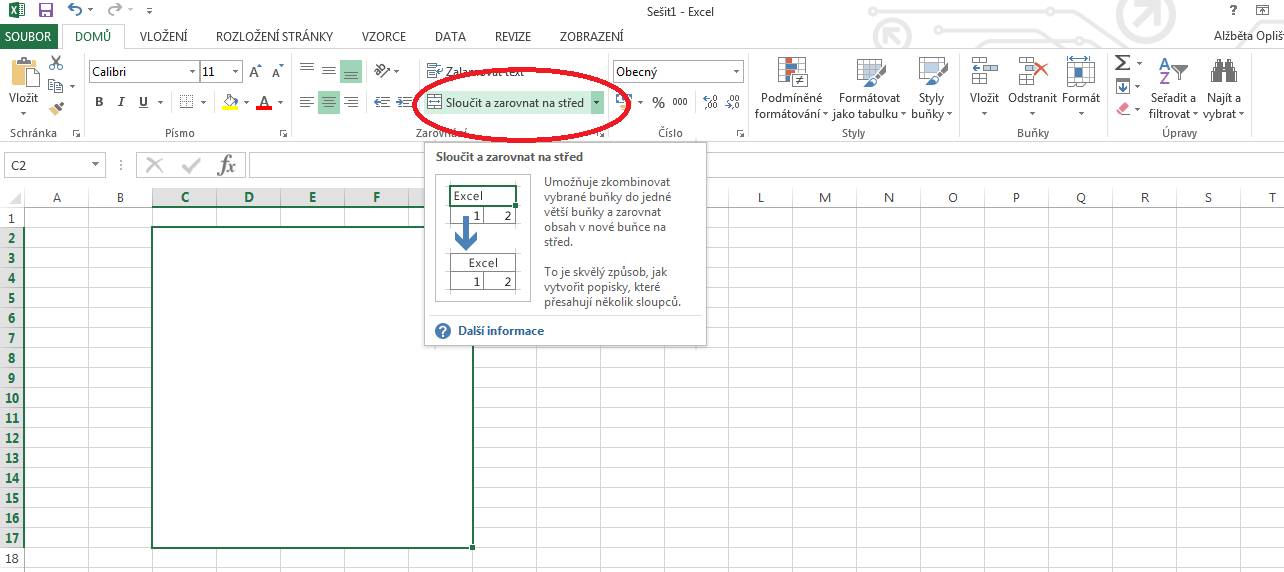The height and width of the screenshot is (572, 1284).
Task: Click the AutoSum sigma icon
Action: click(1122, 63)
